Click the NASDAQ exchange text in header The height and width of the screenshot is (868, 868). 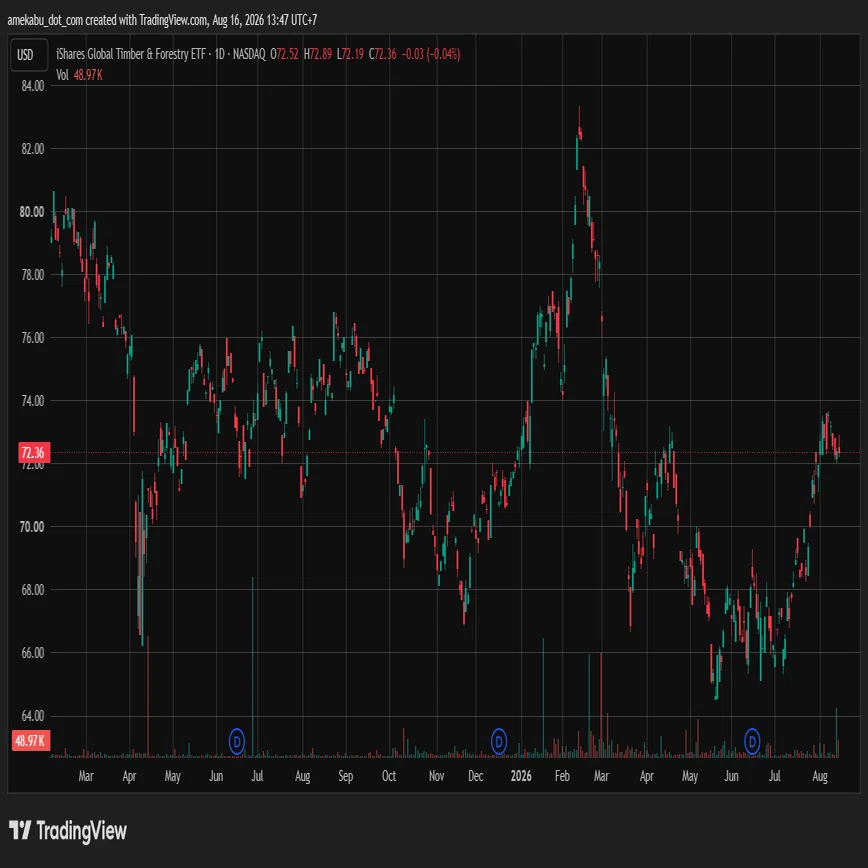tap(249, 54)
